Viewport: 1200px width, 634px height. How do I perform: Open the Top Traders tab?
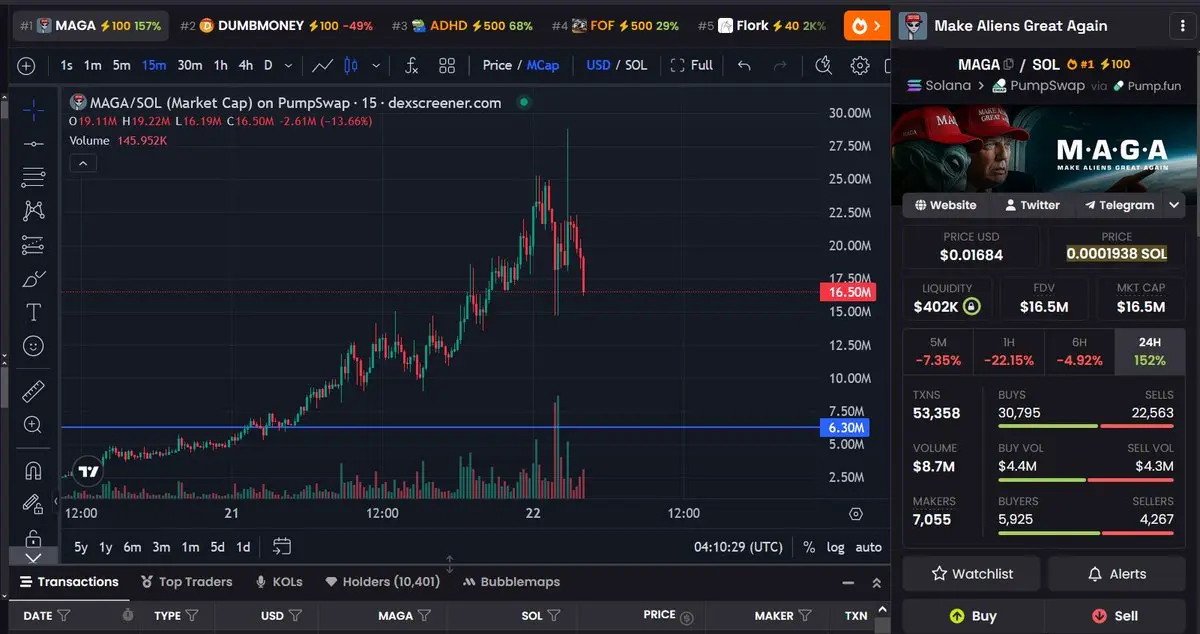186,582
